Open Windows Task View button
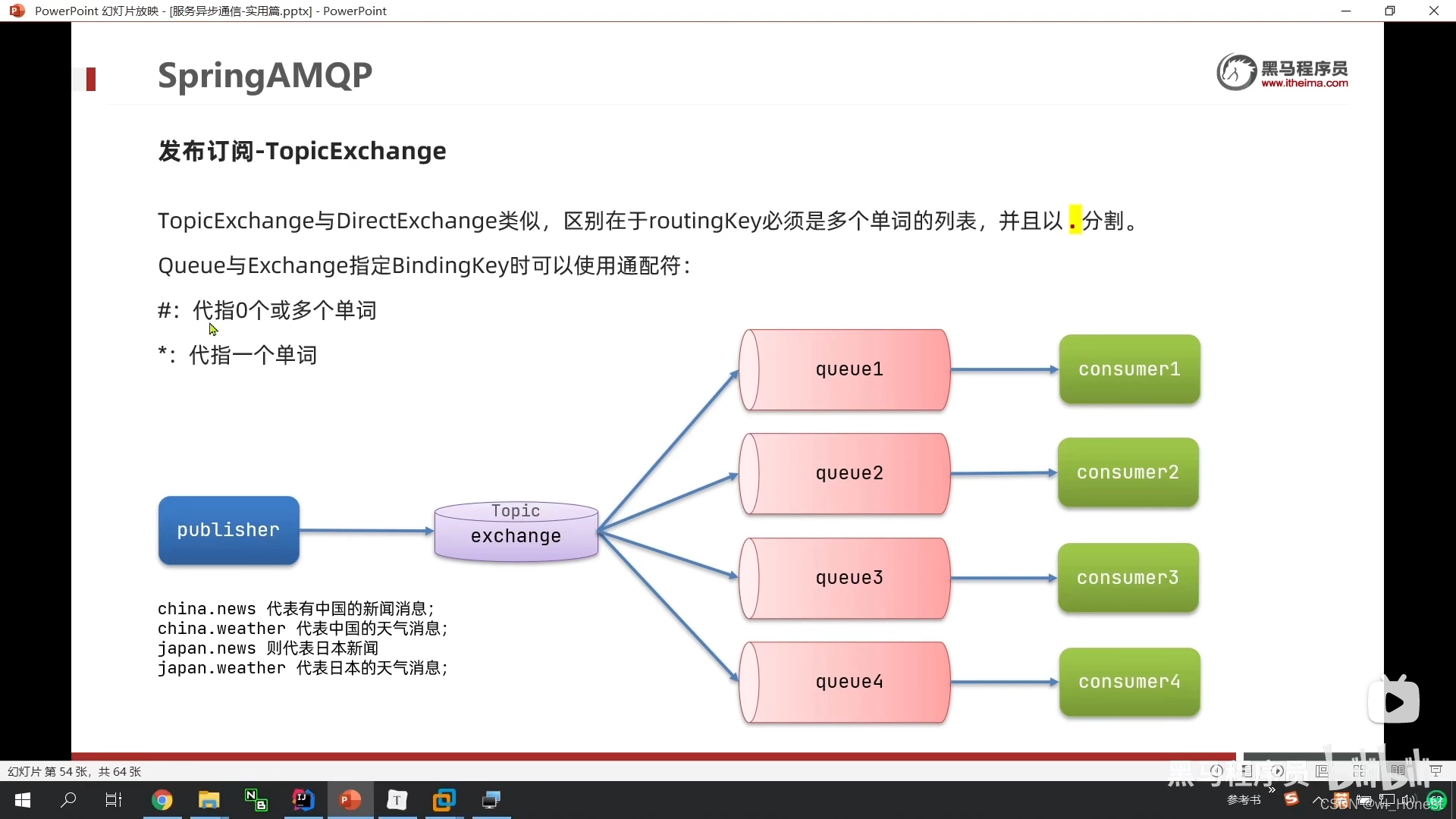Screen dimensions: 1456x819 click(x=114, y=800)
